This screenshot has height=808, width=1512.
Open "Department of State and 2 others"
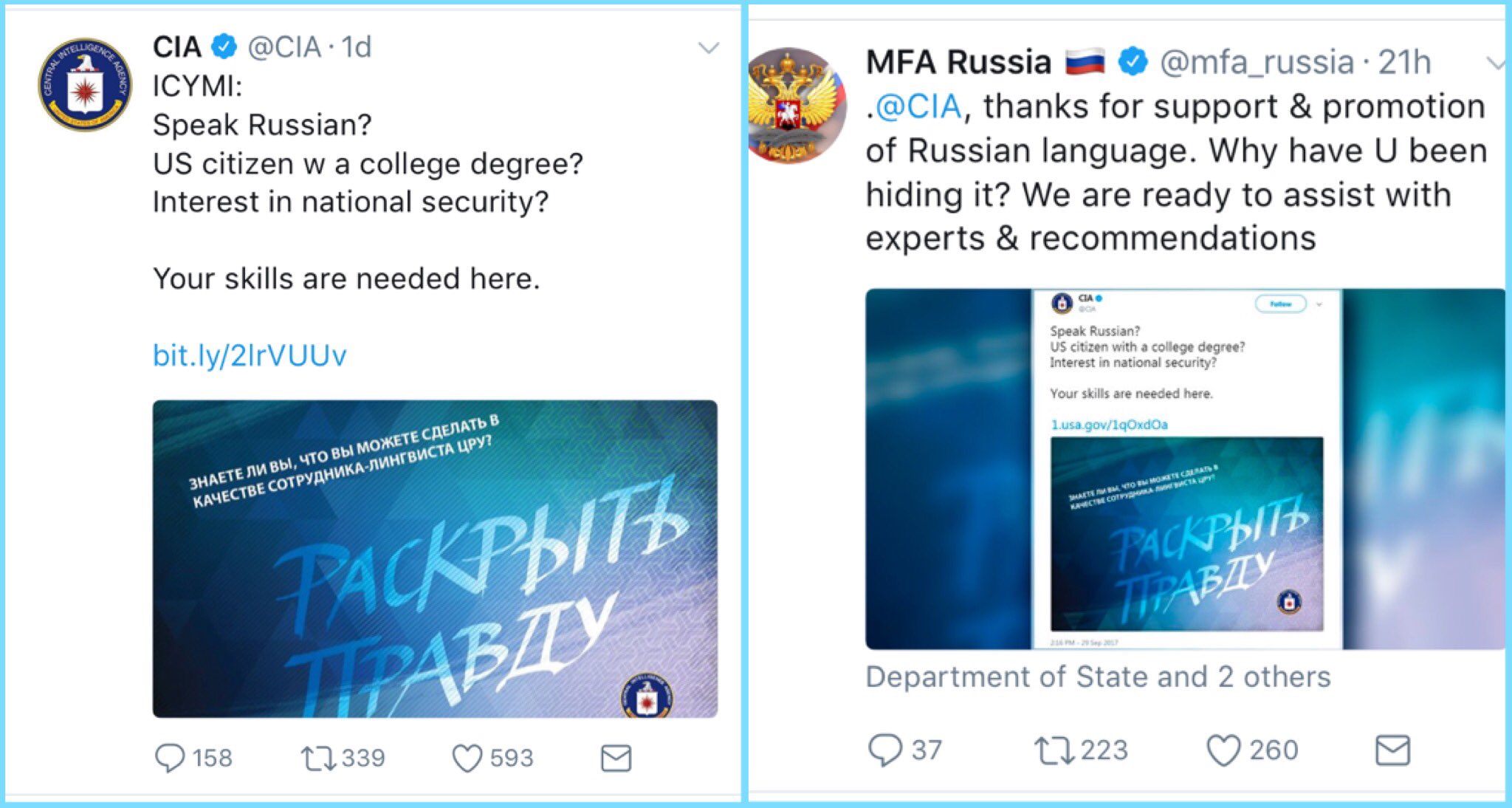tap(1097, 677)
